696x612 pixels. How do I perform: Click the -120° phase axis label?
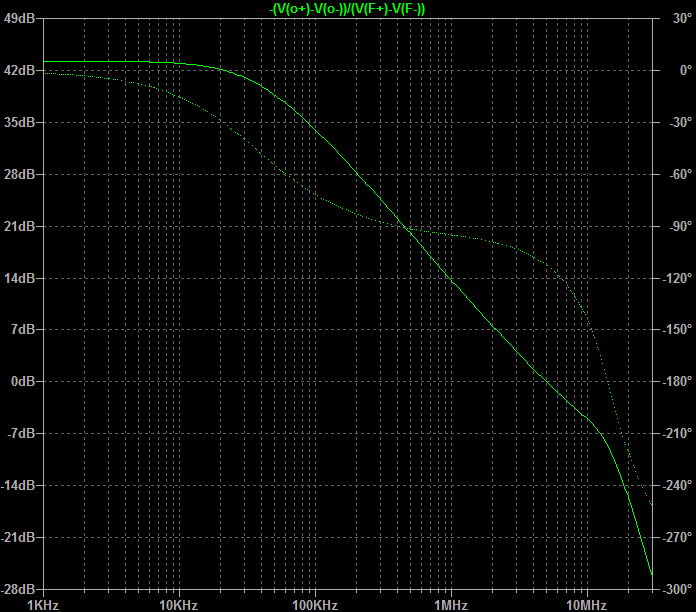click(x=677, y=278)
